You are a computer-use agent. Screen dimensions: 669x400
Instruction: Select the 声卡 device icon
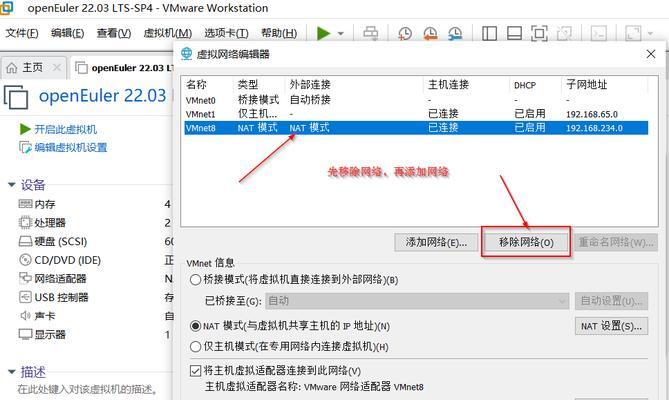(x=25, y=316)
